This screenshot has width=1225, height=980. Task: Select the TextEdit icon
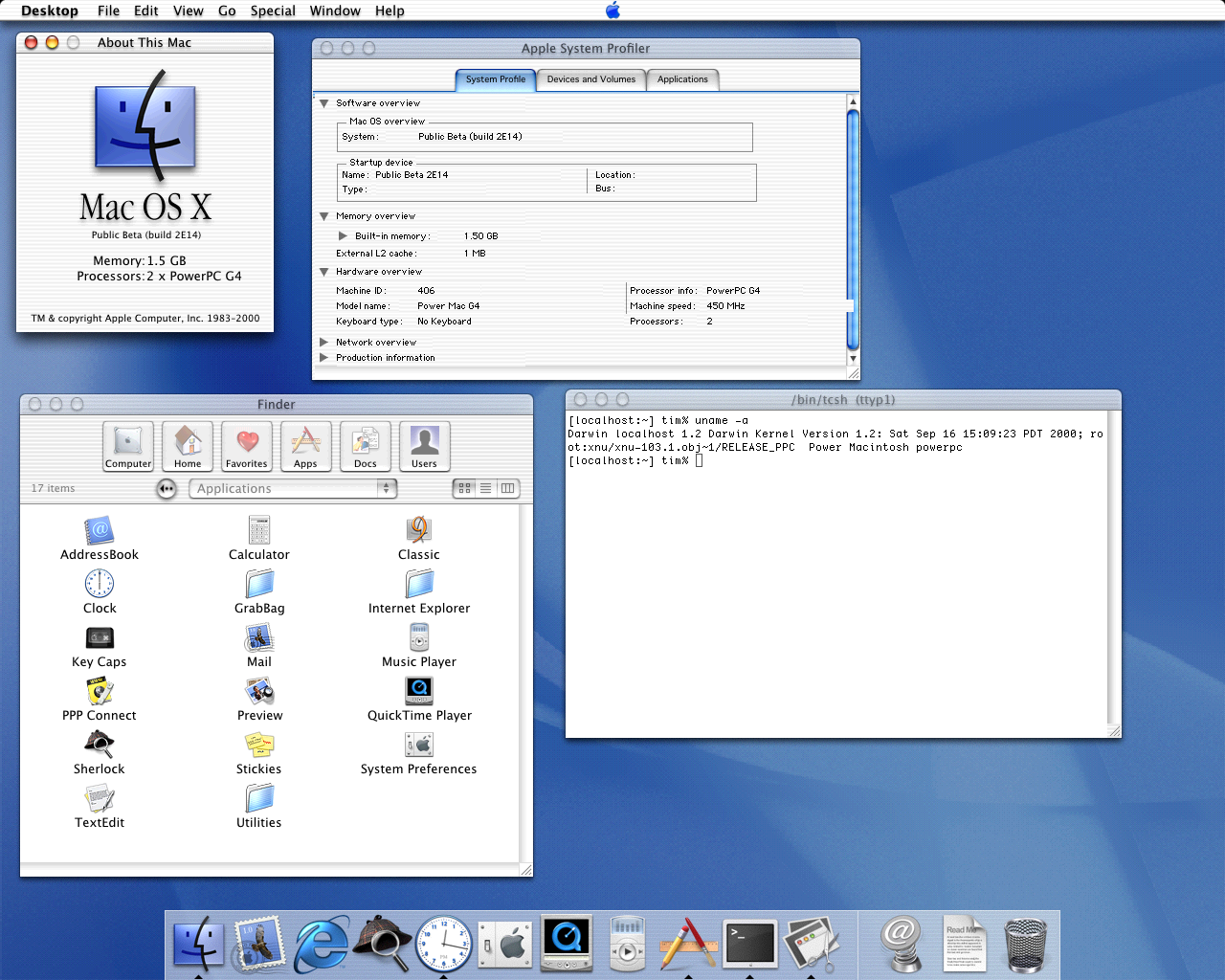pyautogui.click(x=100, y=798)
